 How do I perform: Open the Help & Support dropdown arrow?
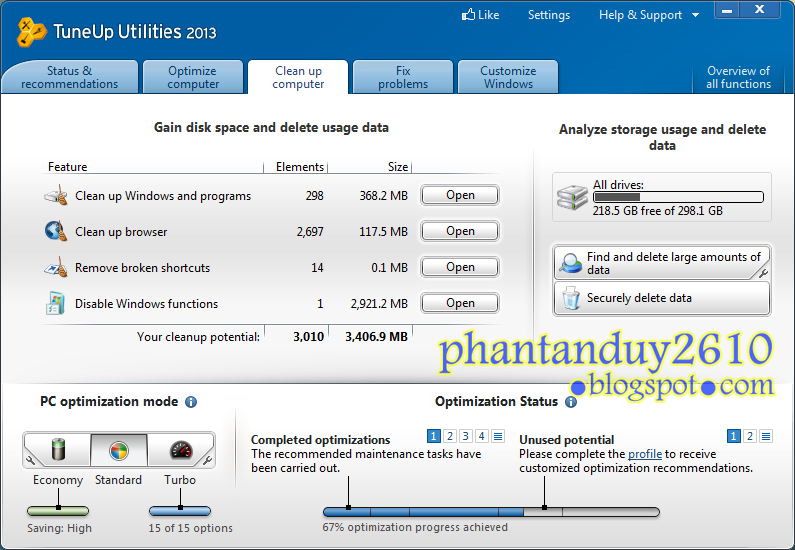click(696, 15)
